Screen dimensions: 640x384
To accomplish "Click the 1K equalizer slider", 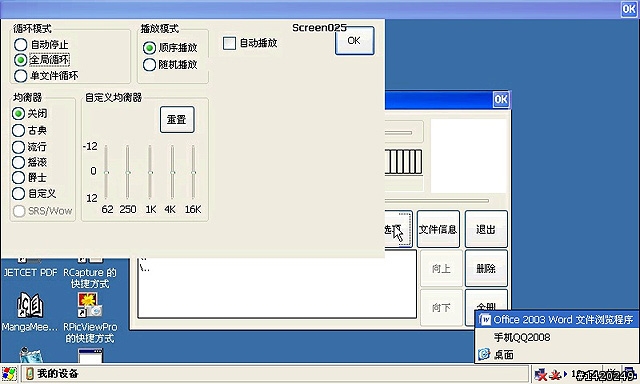I will 150,172.
